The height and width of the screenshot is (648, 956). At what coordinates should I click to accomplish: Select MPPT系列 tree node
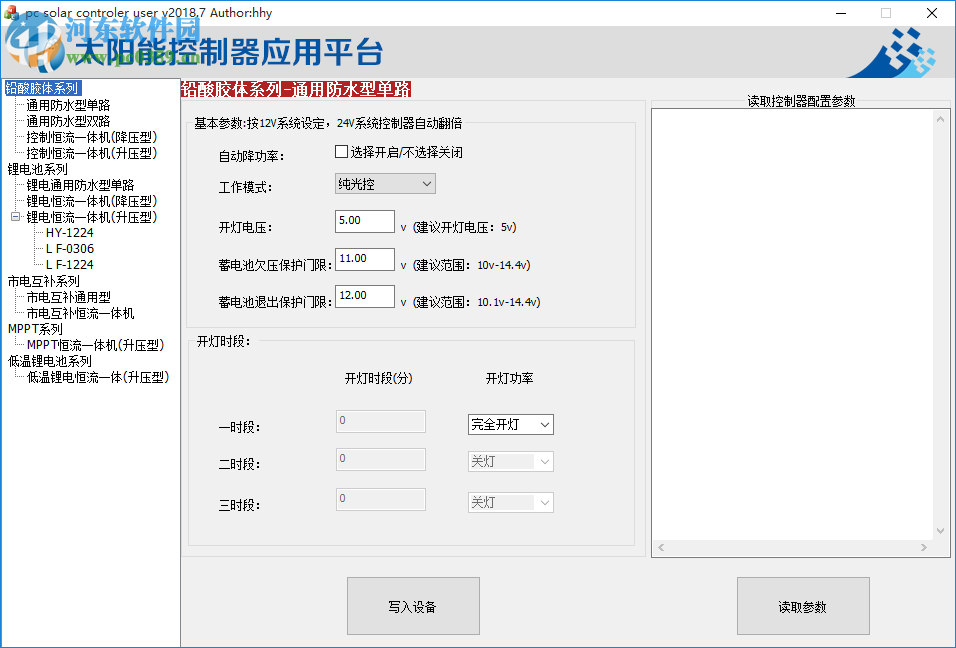pos(35,329)
